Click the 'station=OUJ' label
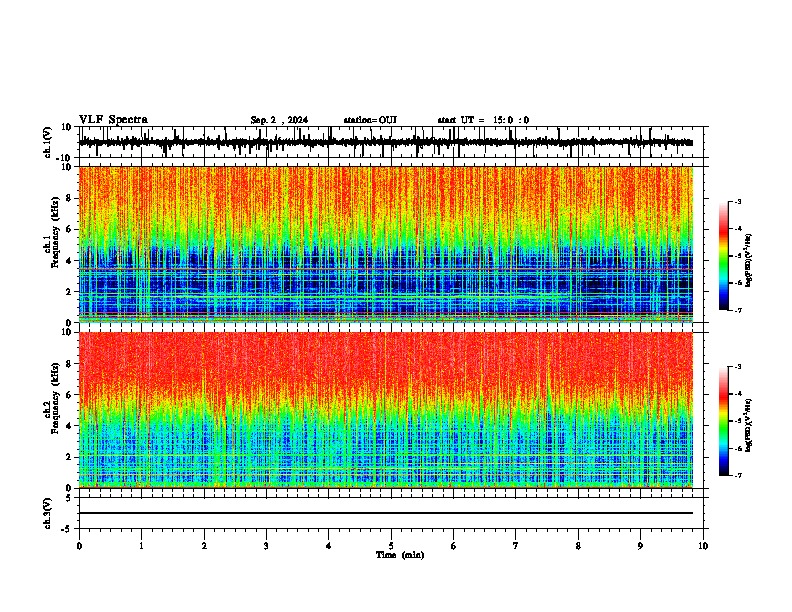The width and height of the screenshot is (792, 612). [x=370, y=120]
